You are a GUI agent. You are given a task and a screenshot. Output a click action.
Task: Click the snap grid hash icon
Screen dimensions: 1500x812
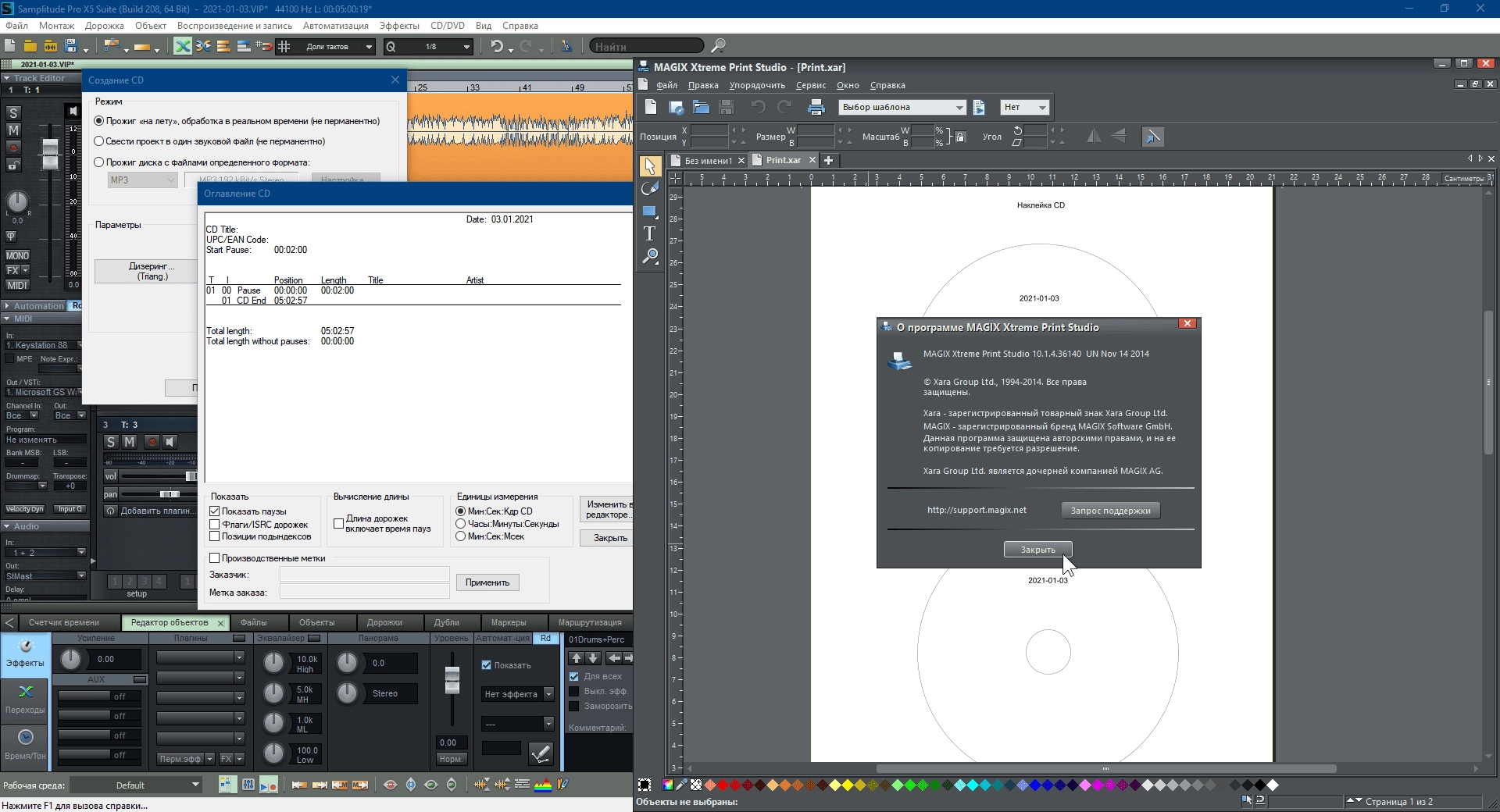click(x=284, y=46)
